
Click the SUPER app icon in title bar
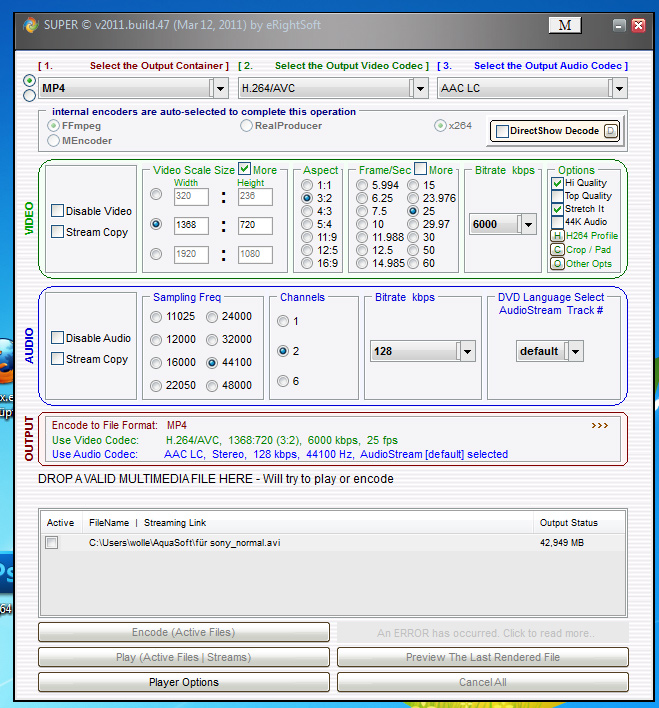coord(32,24)
